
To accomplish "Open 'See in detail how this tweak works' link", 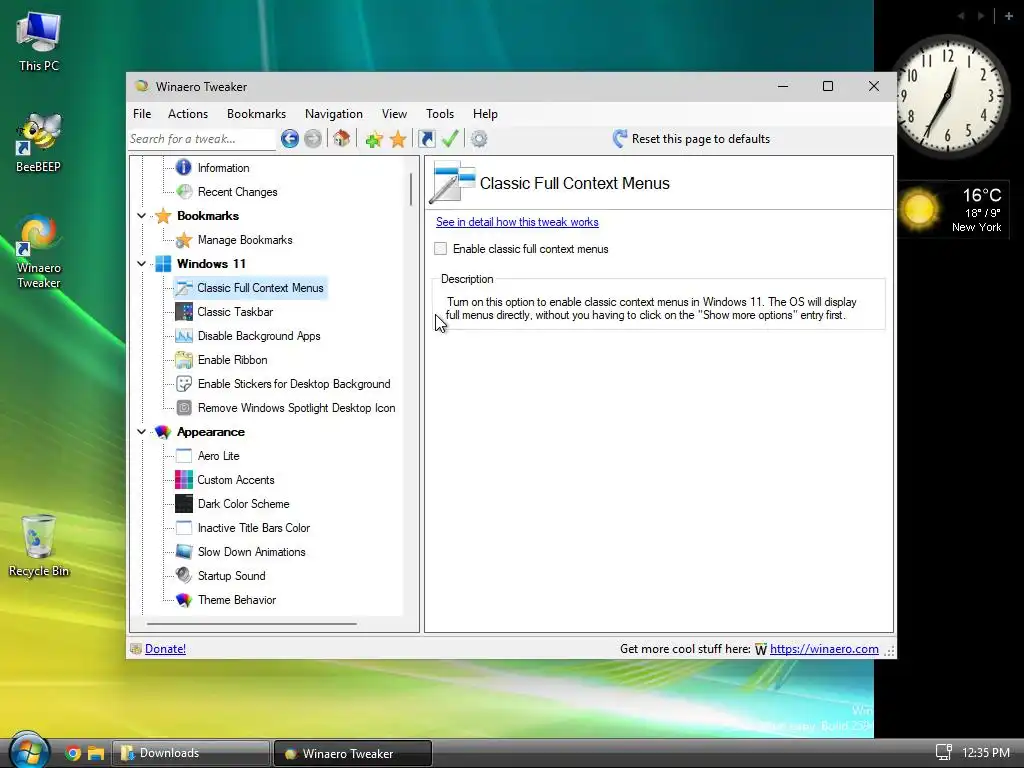I will click(517, 222).
